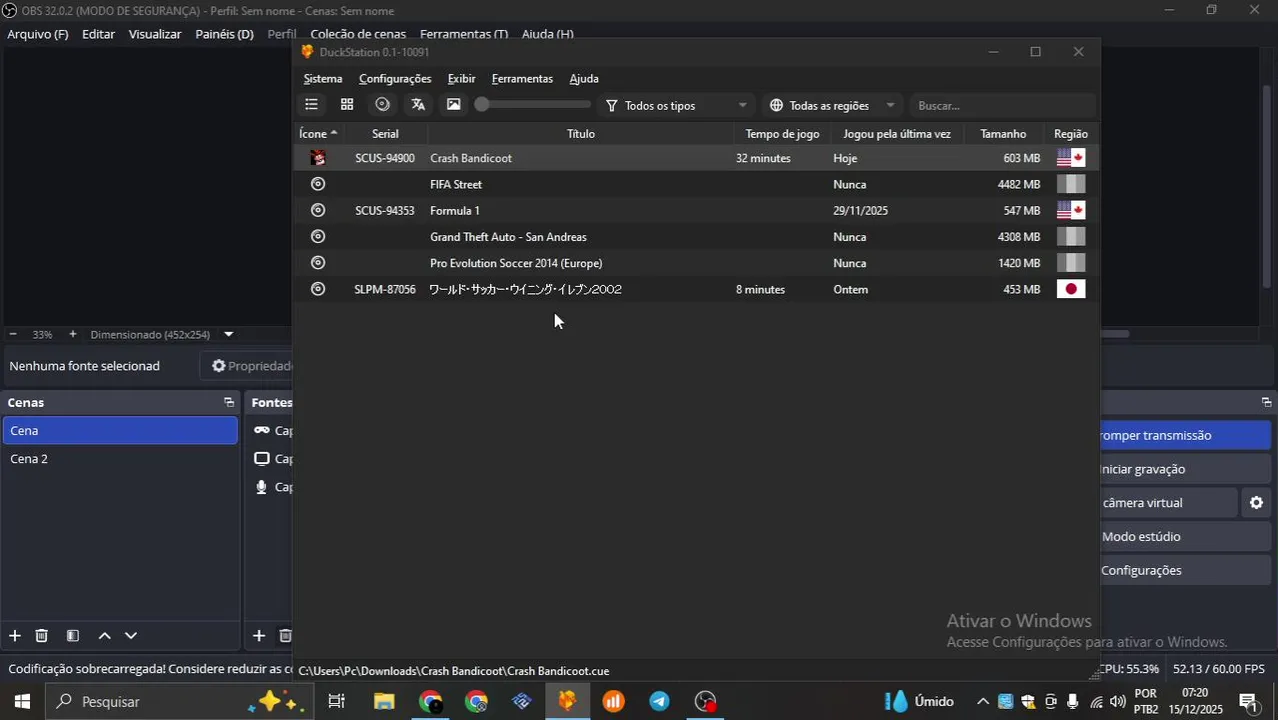The width and height of the screenshot is (1278, 720).
Task: Open the Todos os tipos filter dropdown
Action: pyautogui.click(x=676, y=105)
